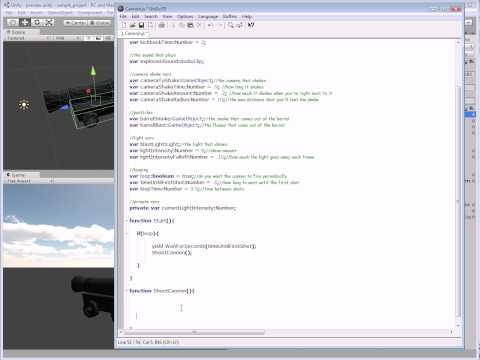
Task: Open UniSciTE Buffers menu
Action: pos(229,16)
